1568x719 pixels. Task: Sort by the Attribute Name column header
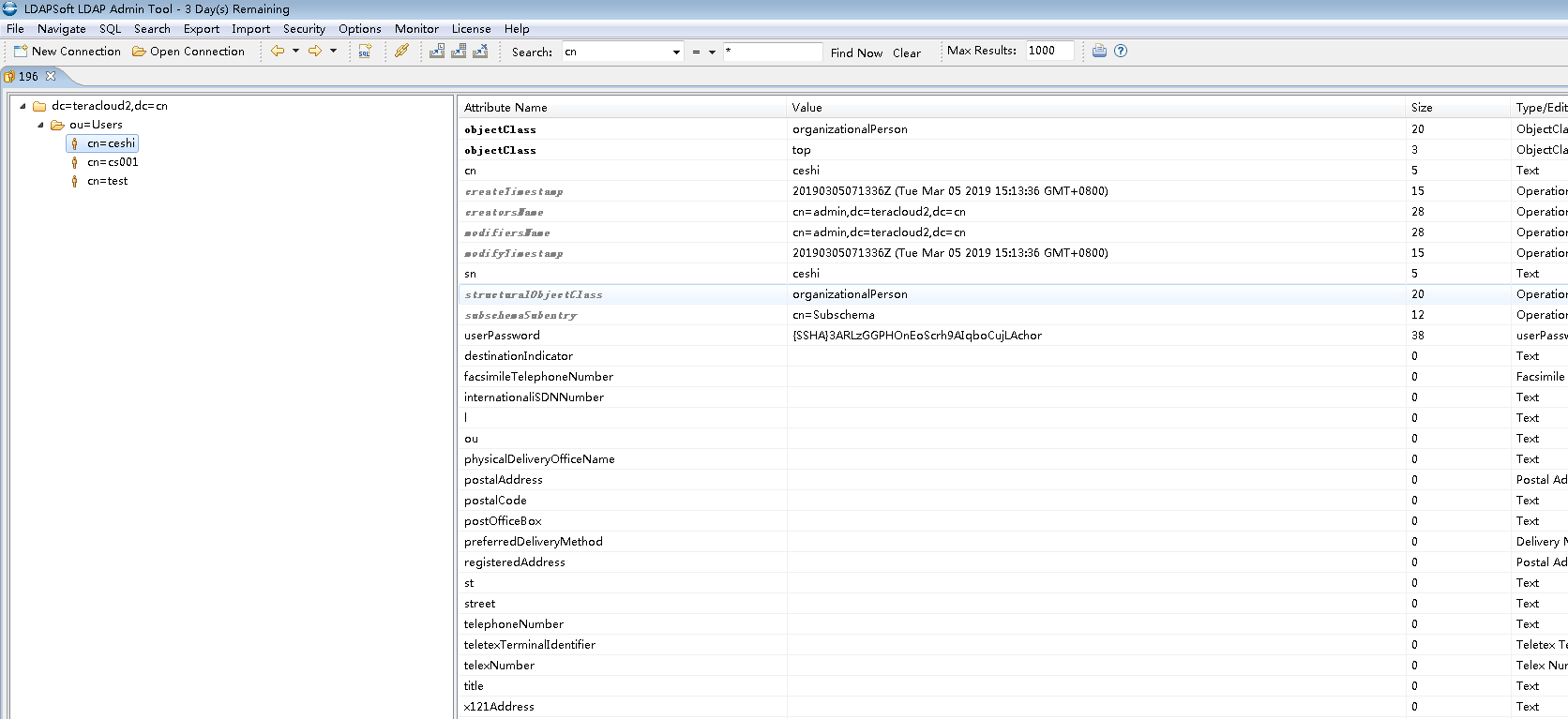622,108
